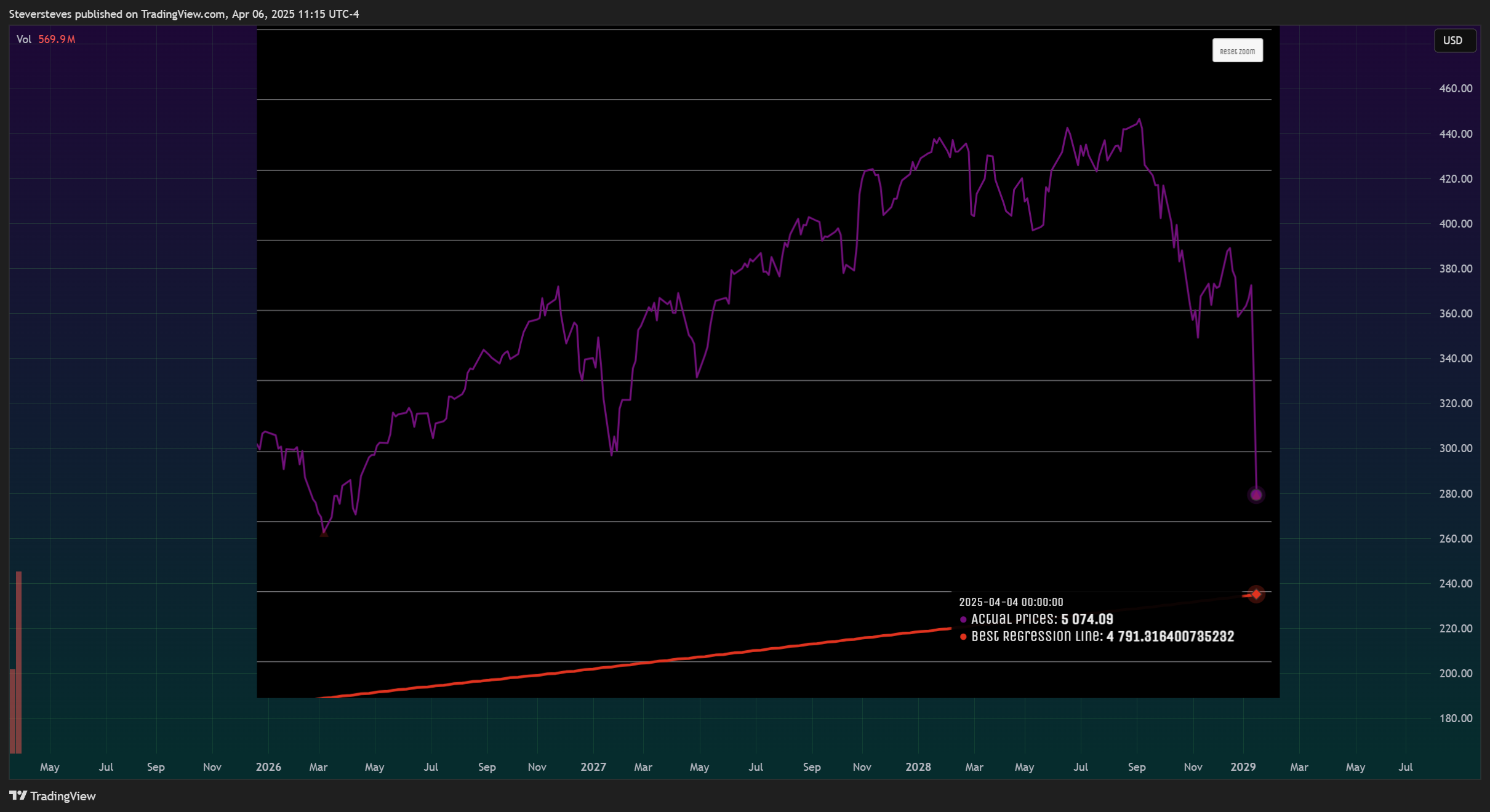1490x812 pixels.
Task: Click the 300.00 price axis label
Action: tap(1456, 448)
